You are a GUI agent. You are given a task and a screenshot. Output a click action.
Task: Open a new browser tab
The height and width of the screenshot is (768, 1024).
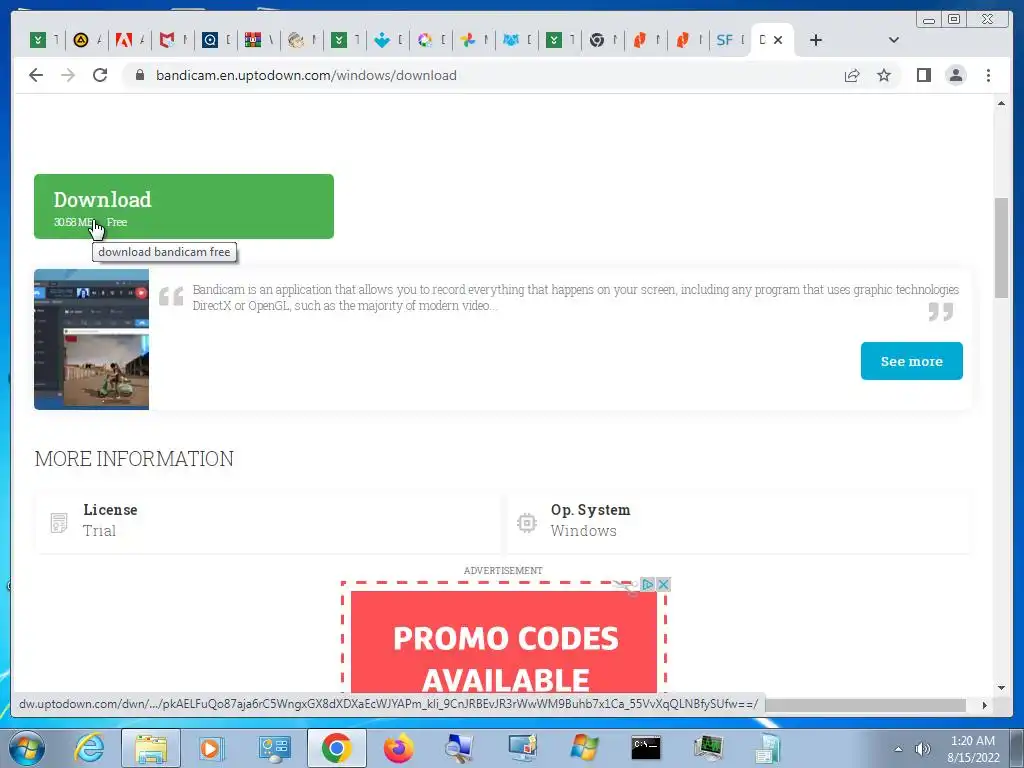tap(816, 40)
